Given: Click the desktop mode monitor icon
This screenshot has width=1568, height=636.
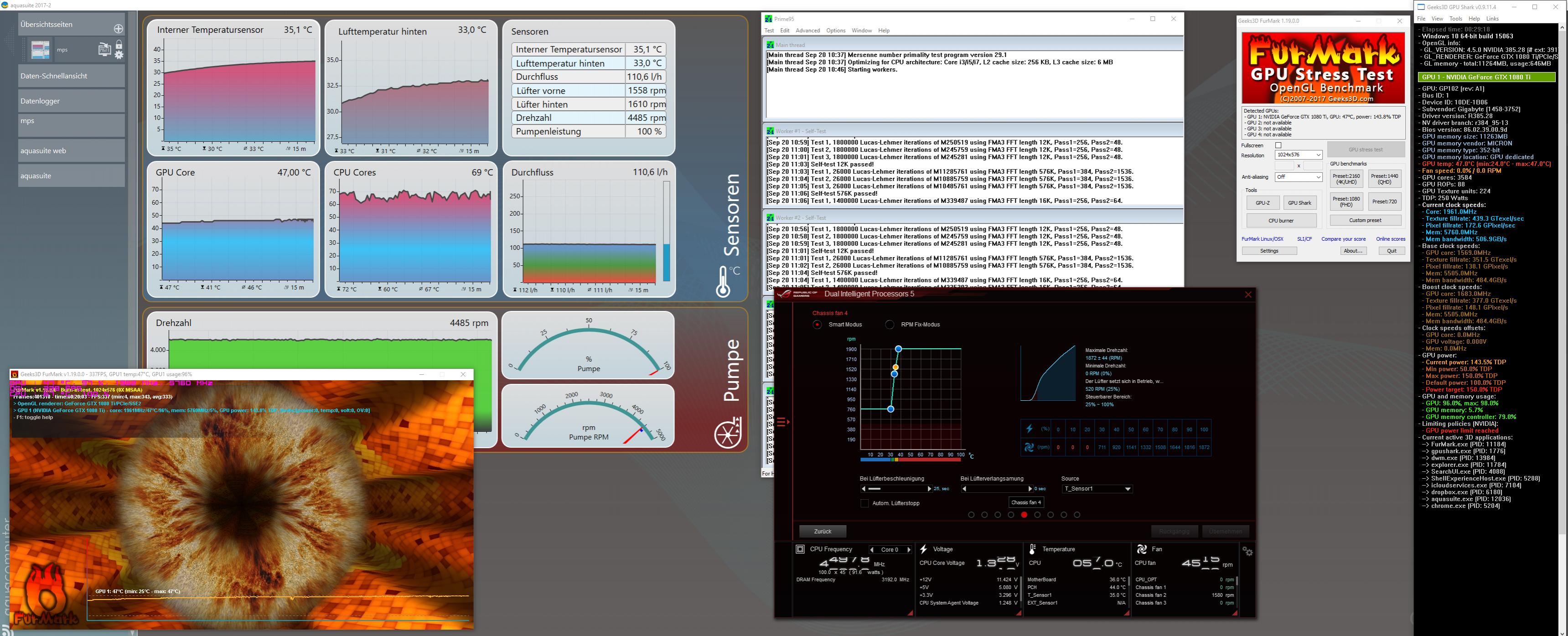Looking at the screenshot, I should (104, 50).
